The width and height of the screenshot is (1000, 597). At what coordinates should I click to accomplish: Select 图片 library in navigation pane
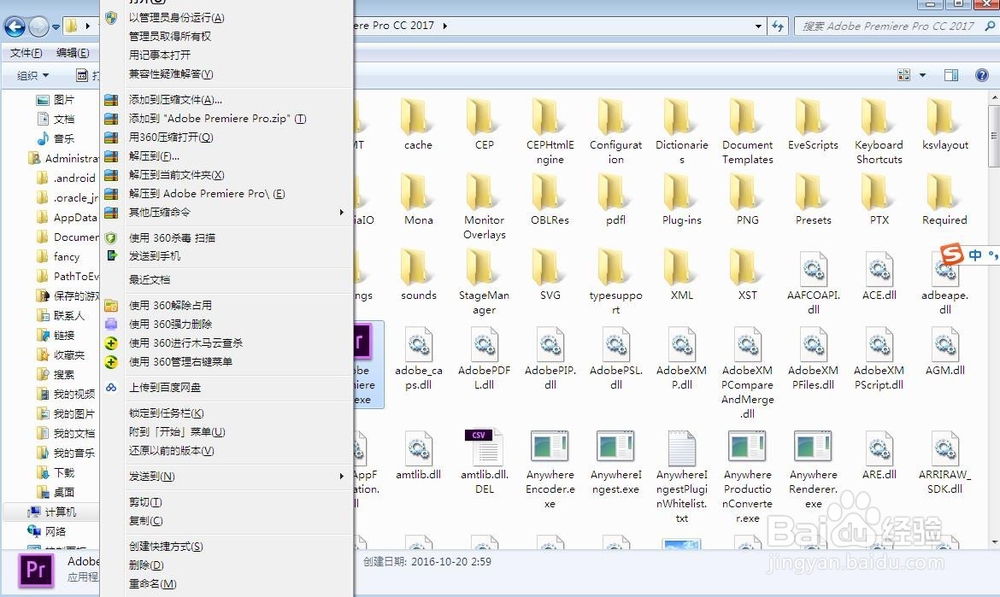coord(55,100)
